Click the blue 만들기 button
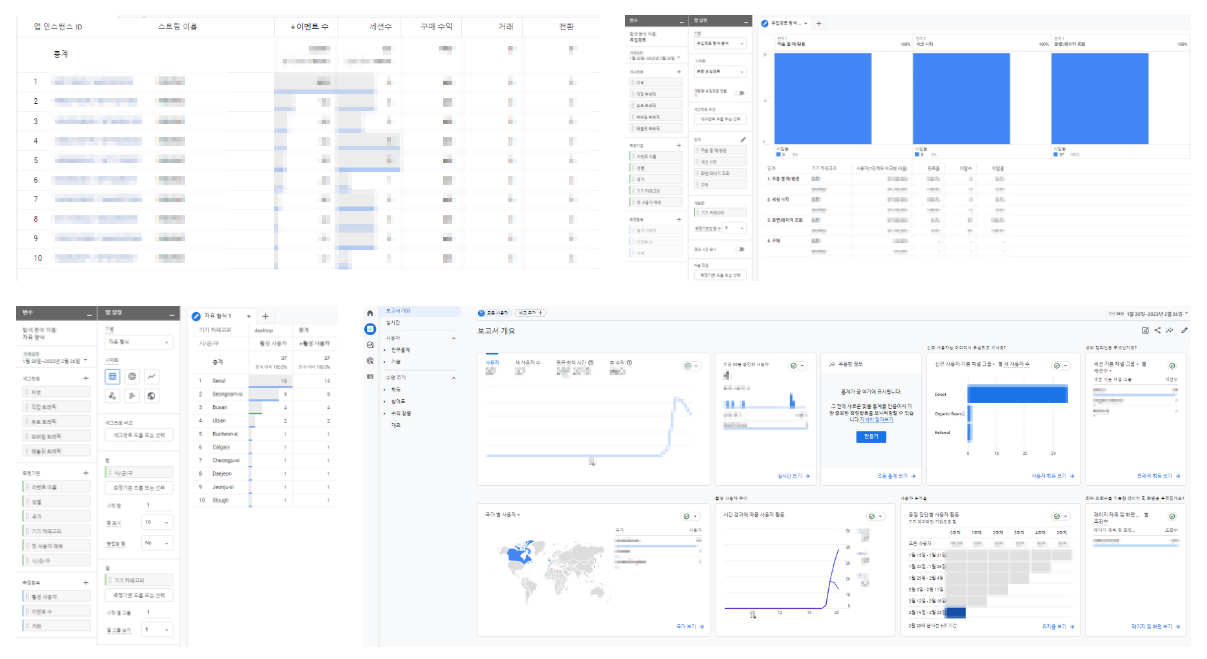Image resolution: width=1207 pixels, height=659 pixels. click(871, 437)
